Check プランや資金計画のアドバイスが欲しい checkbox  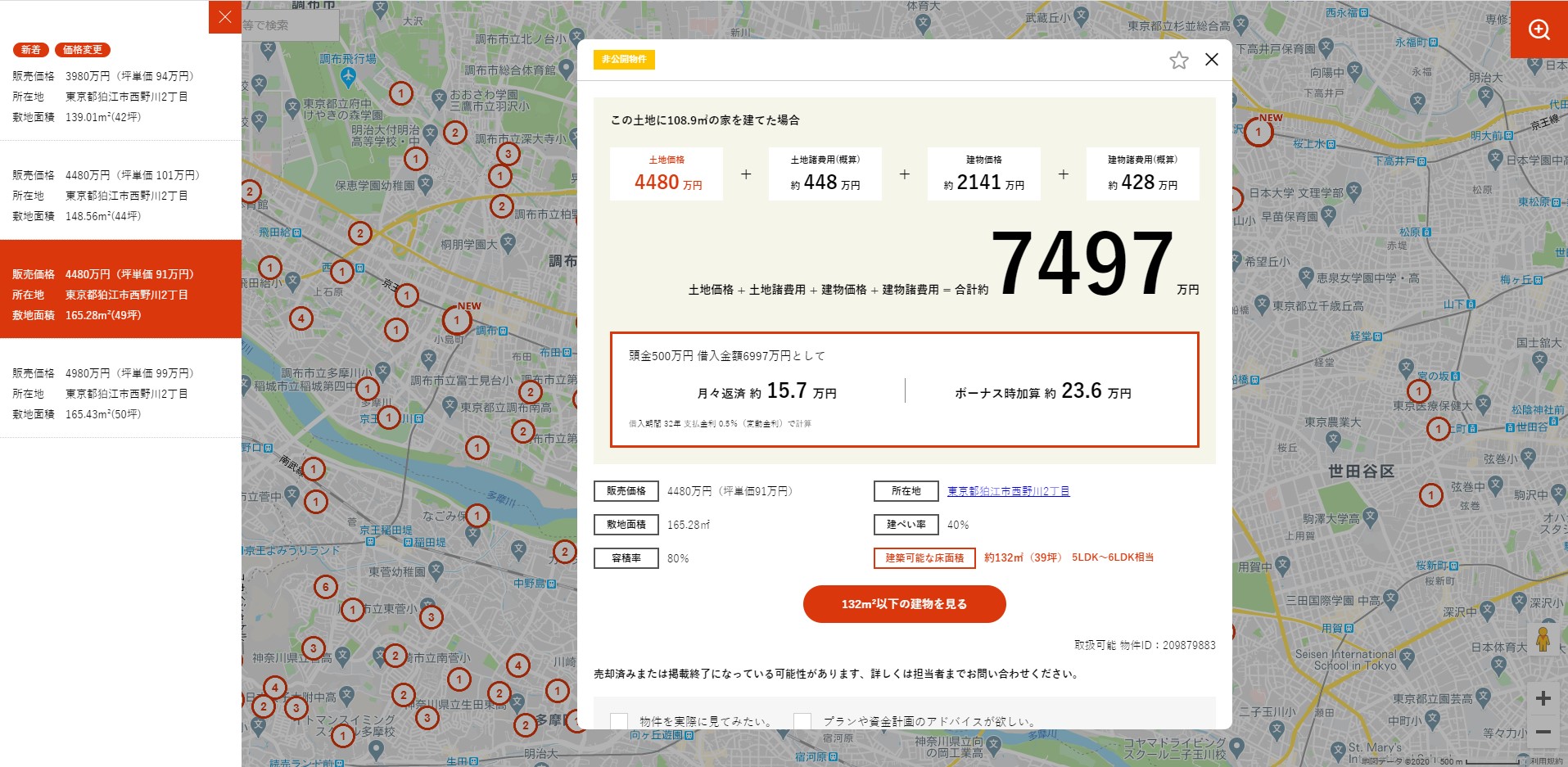[802, 721]
